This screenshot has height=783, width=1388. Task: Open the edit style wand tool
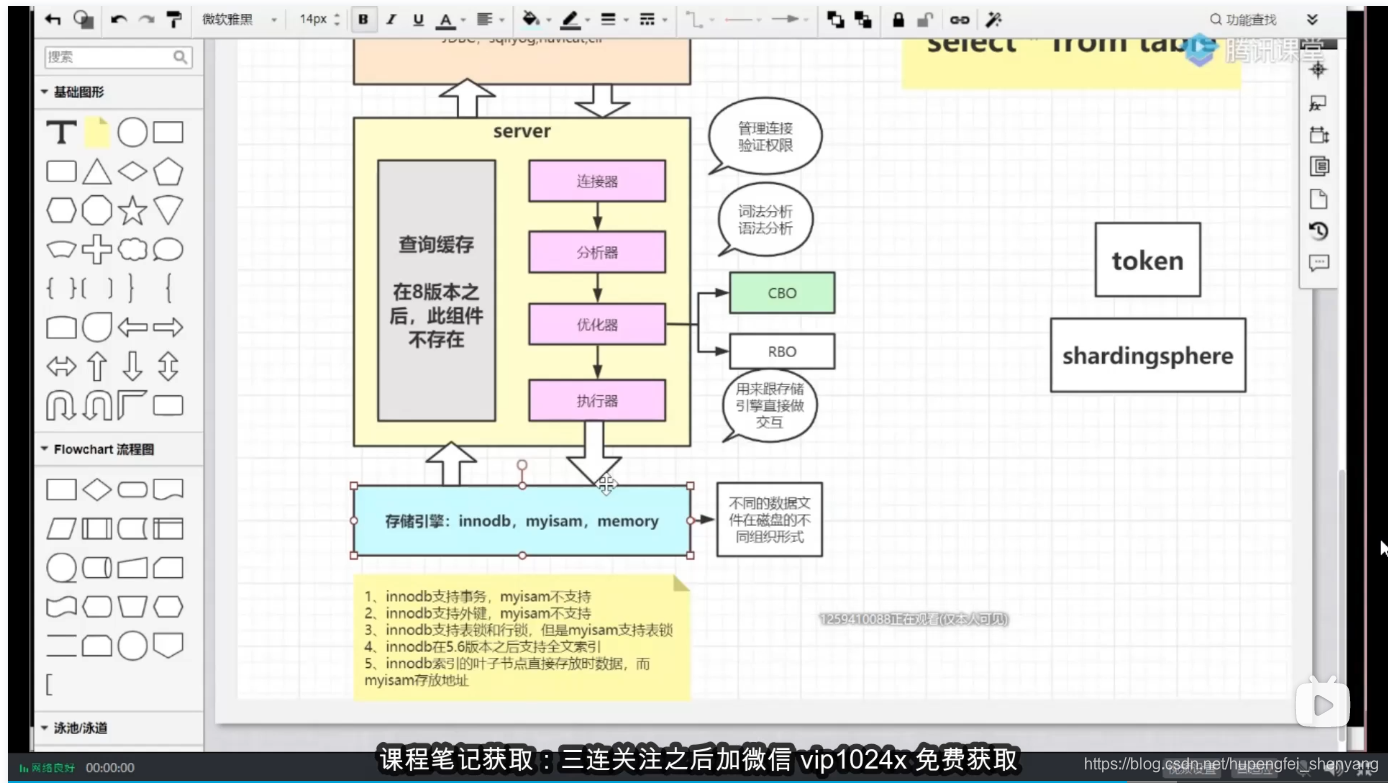(993, 19)
